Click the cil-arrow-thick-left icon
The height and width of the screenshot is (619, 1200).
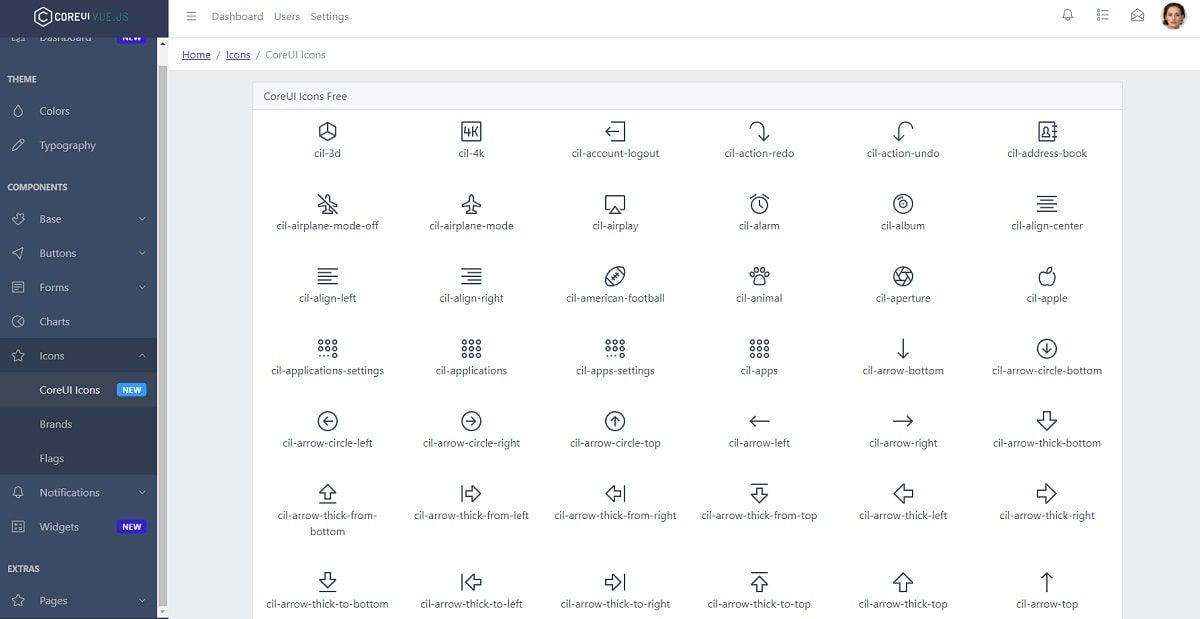click(903, 493)
